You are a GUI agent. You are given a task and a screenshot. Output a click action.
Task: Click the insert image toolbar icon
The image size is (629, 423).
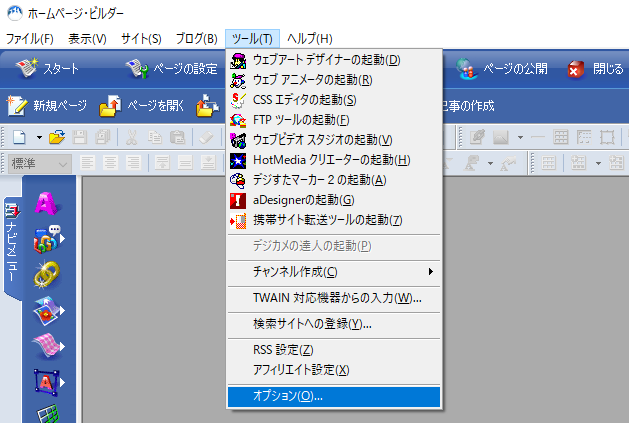click(x=500, y=137)
